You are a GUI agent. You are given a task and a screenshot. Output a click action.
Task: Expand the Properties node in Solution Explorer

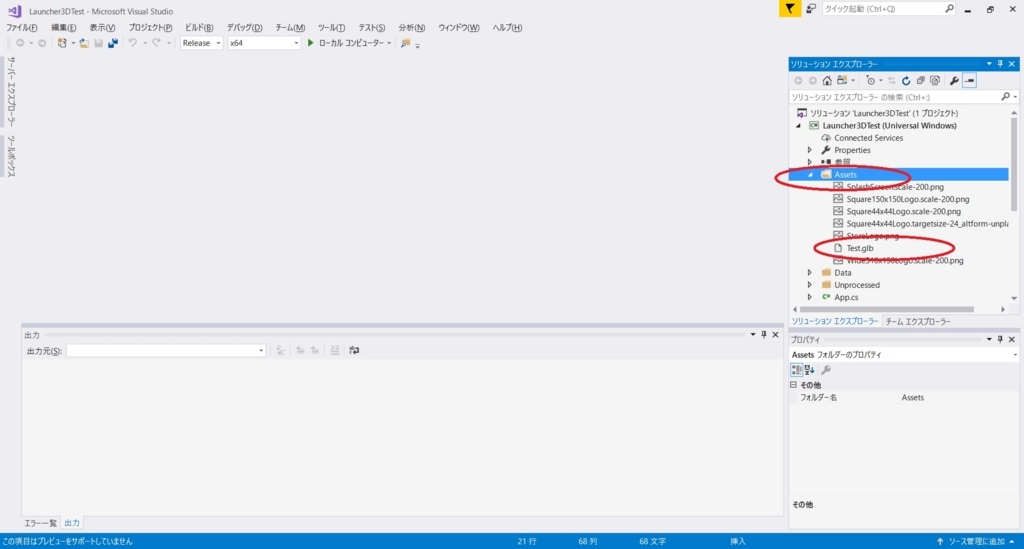(x=810, y=150)
